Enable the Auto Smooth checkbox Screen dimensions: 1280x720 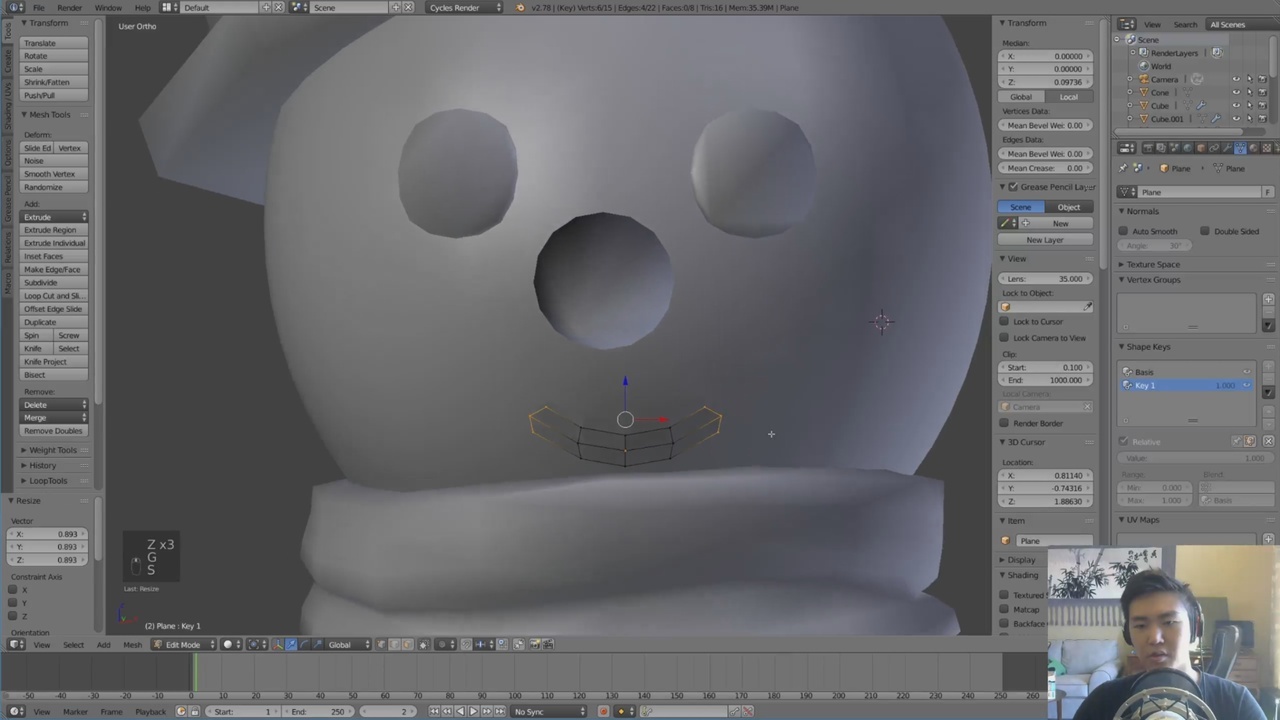coord(1123,231)
